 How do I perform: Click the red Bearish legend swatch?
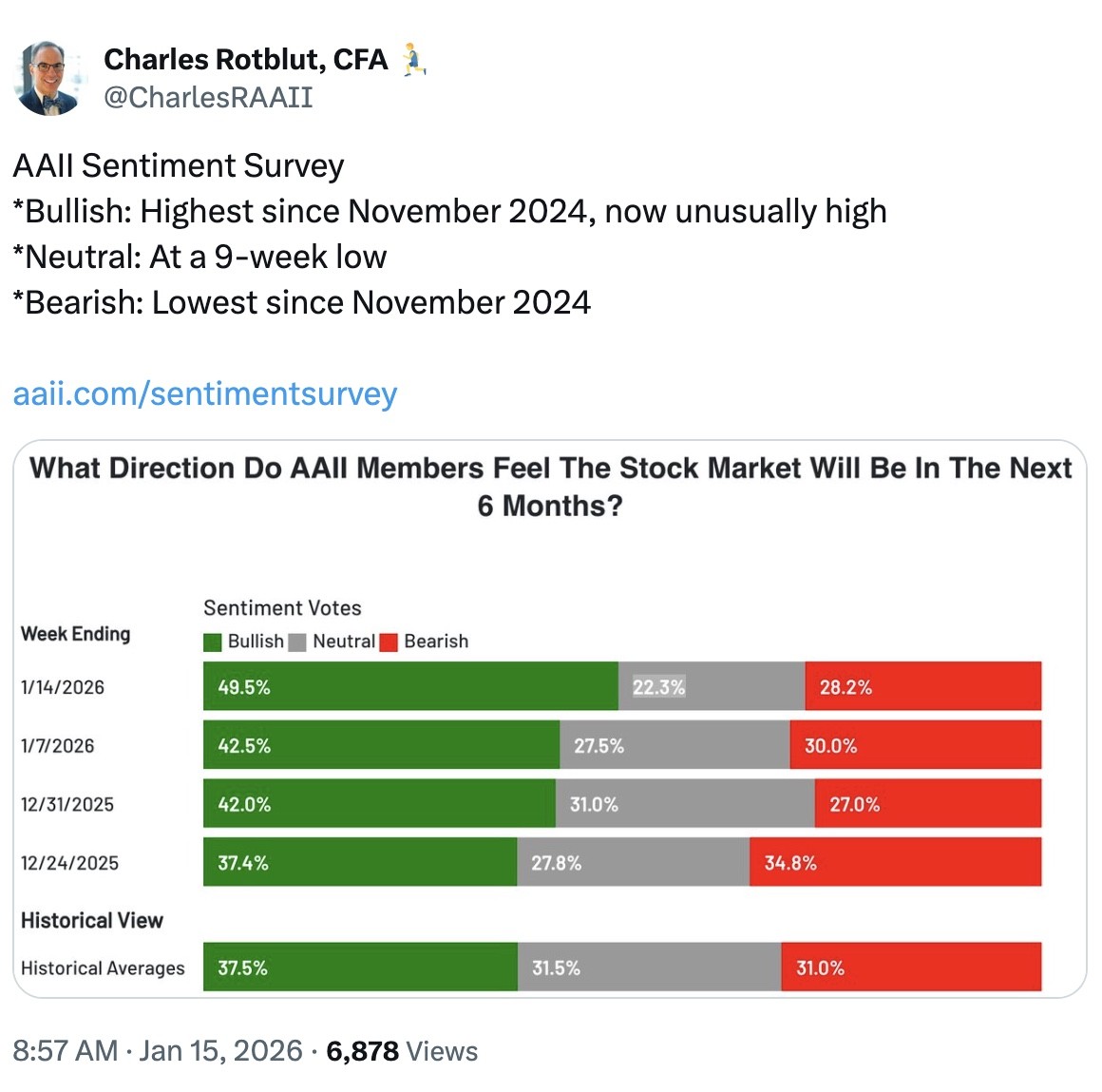click(x=389, y=642)
